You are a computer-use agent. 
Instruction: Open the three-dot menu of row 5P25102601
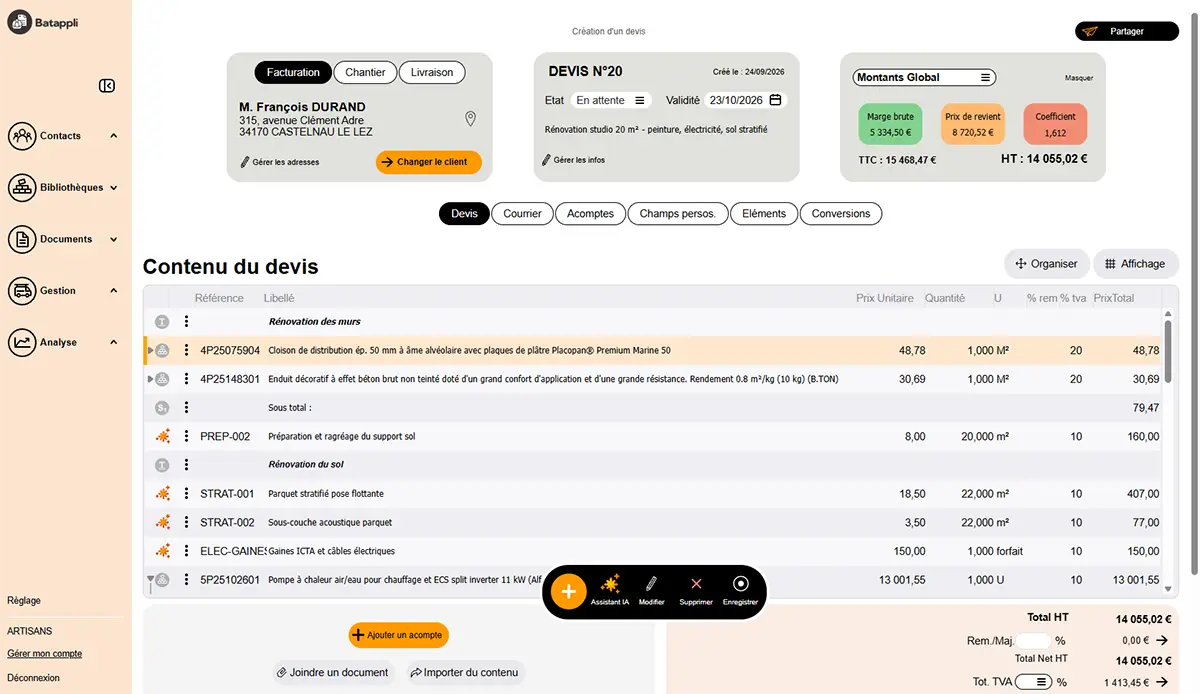point(186,580)
